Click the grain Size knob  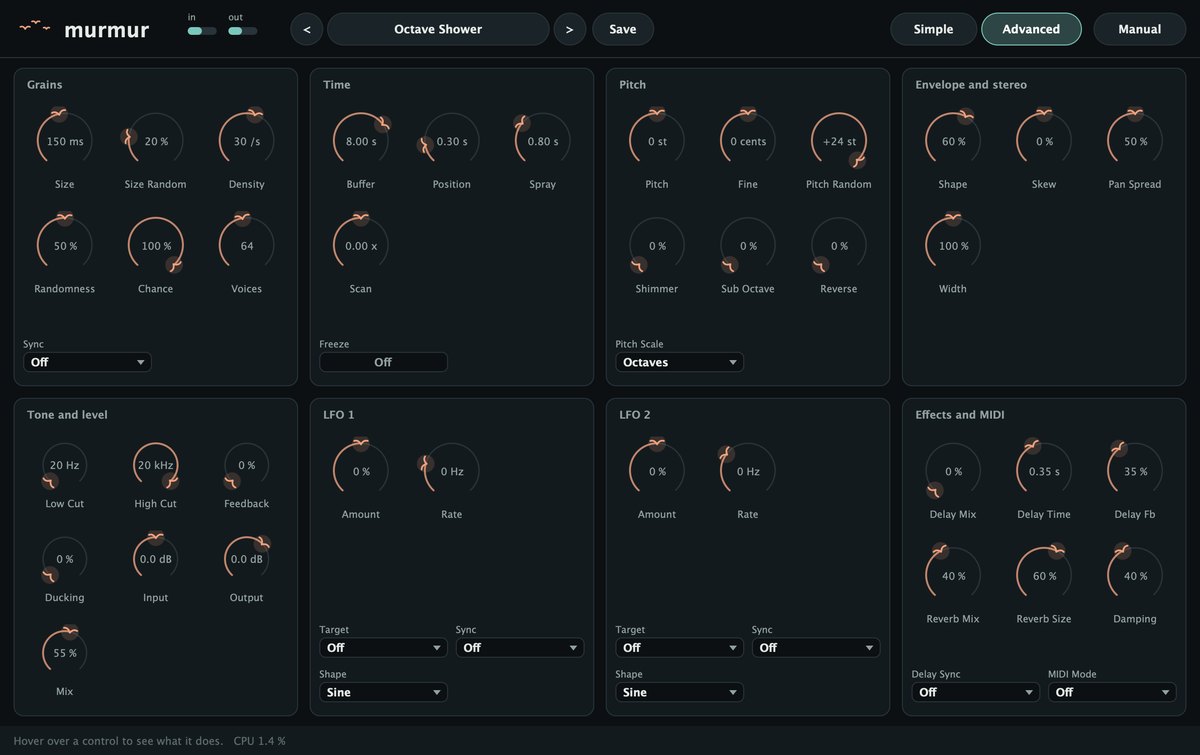click(65, 141)
